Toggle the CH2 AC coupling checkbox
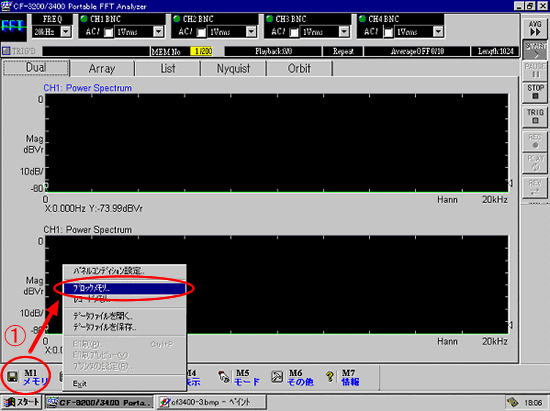Screen dimensions: 550x411 (x=201, y=32)
